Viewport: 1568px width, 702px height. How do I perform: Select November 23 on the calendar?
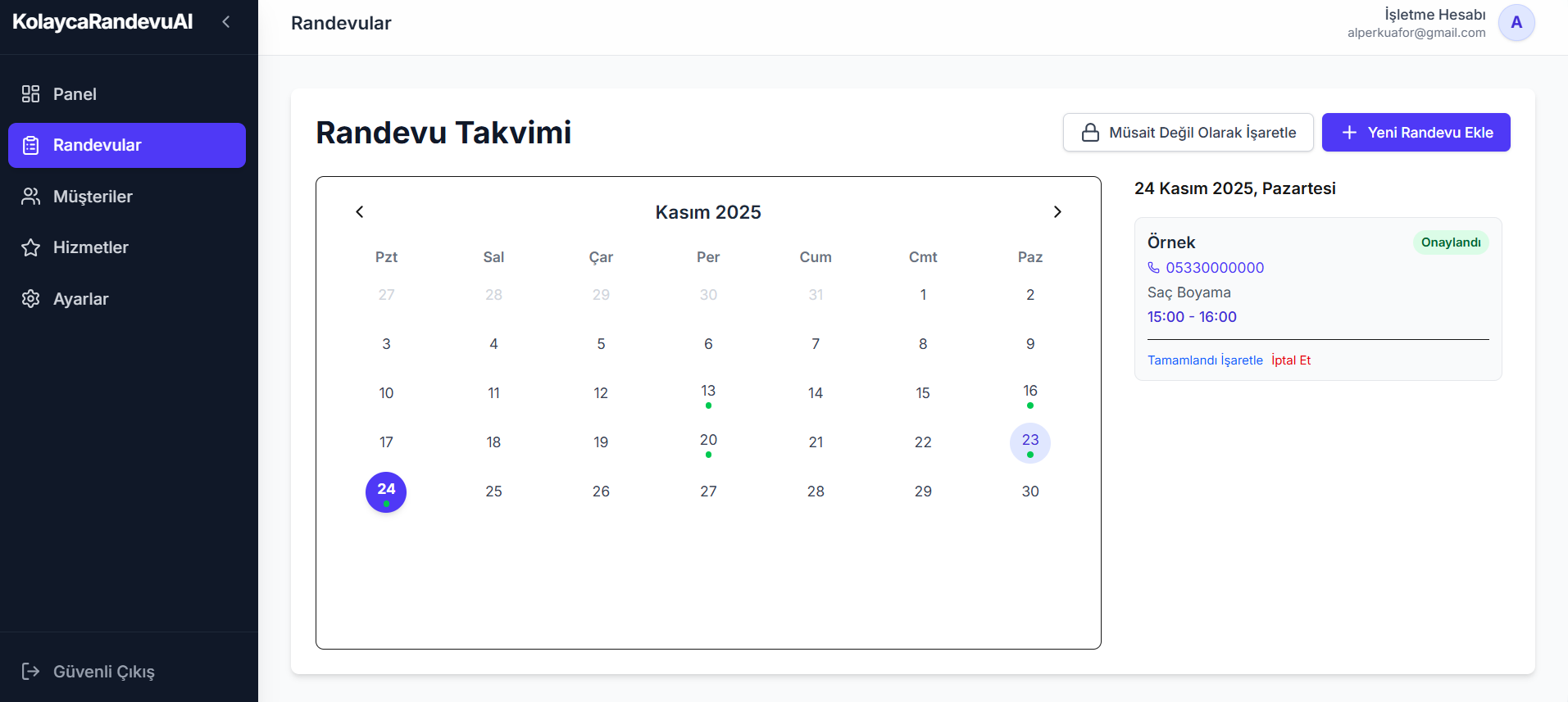1029,442
